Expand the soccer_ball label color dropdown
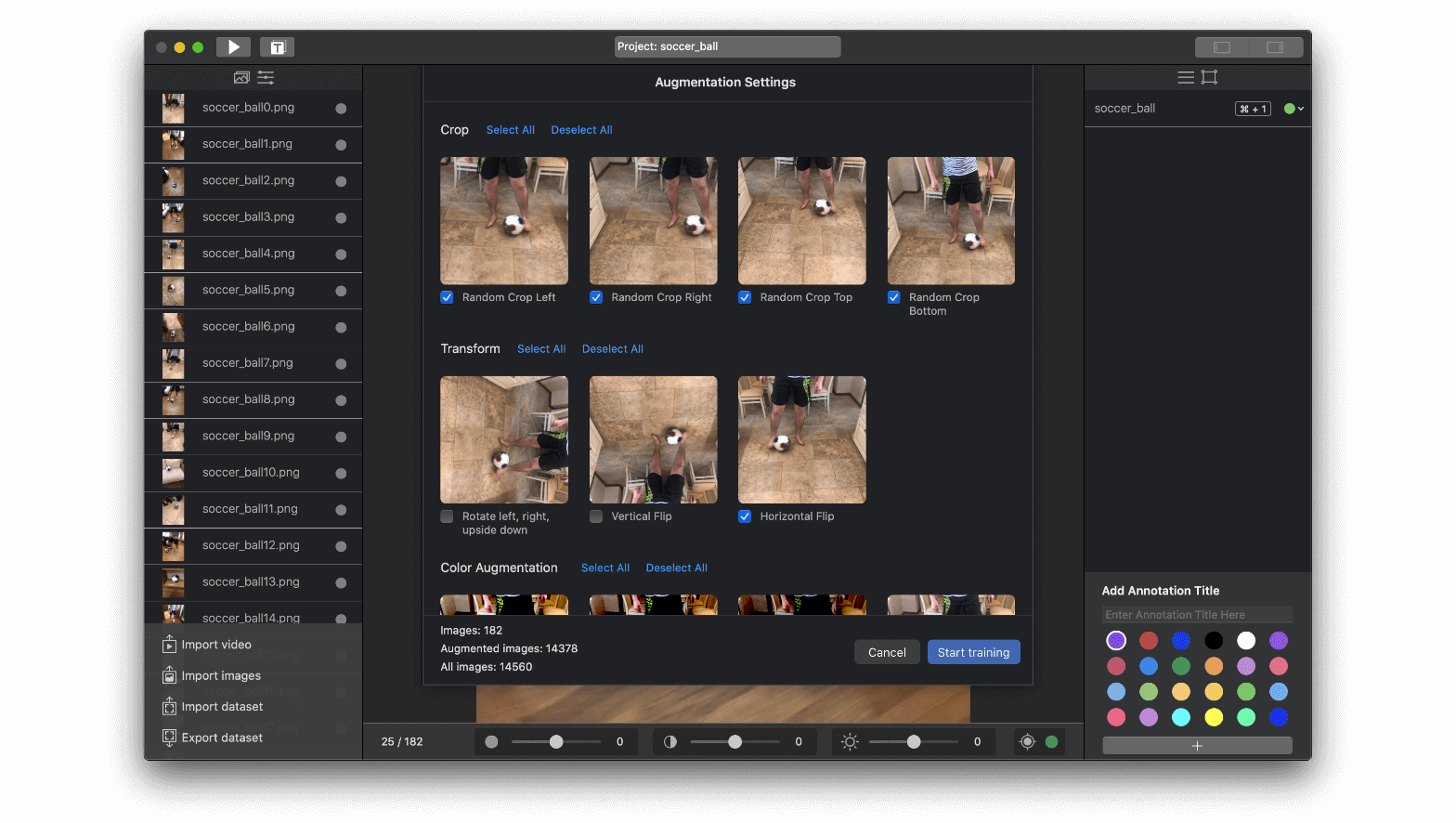The width and height of the screenshot is (1456, 823). (1294, 109)
